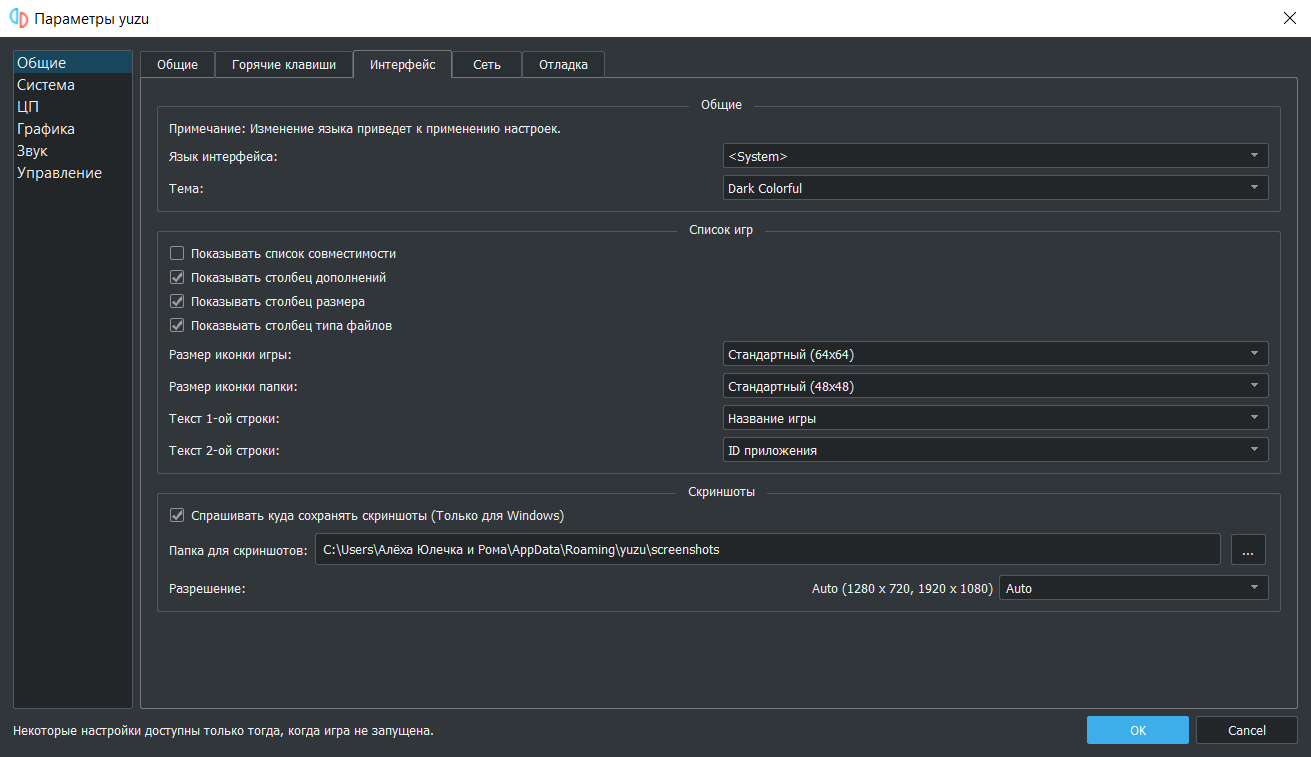The height and width of the screenshot is (757, 1311).
Task: Open the Размер иконки папки dropdown
Action: [x=995, y=386]
